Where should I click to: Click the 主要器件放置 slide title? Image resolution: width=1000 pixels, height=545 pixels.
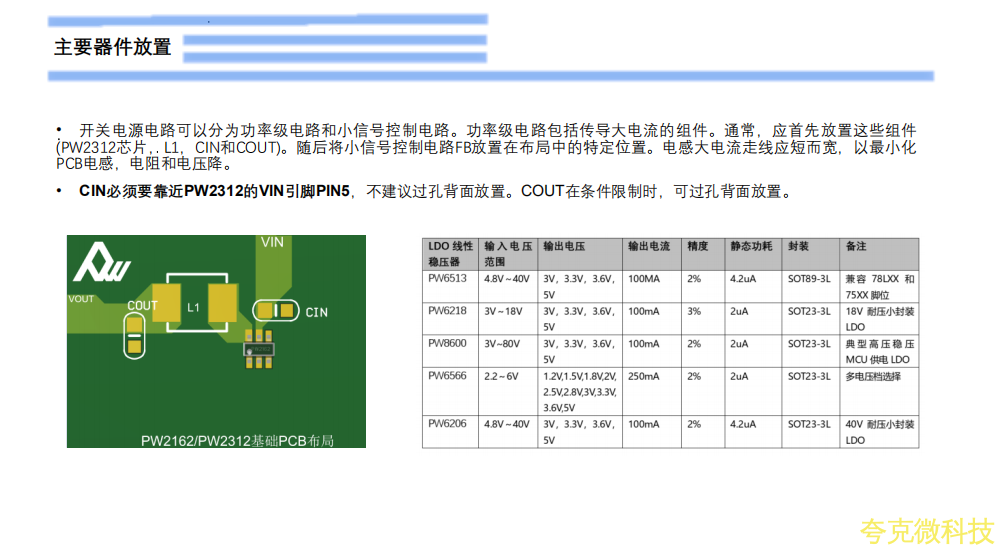coord(113,47)
